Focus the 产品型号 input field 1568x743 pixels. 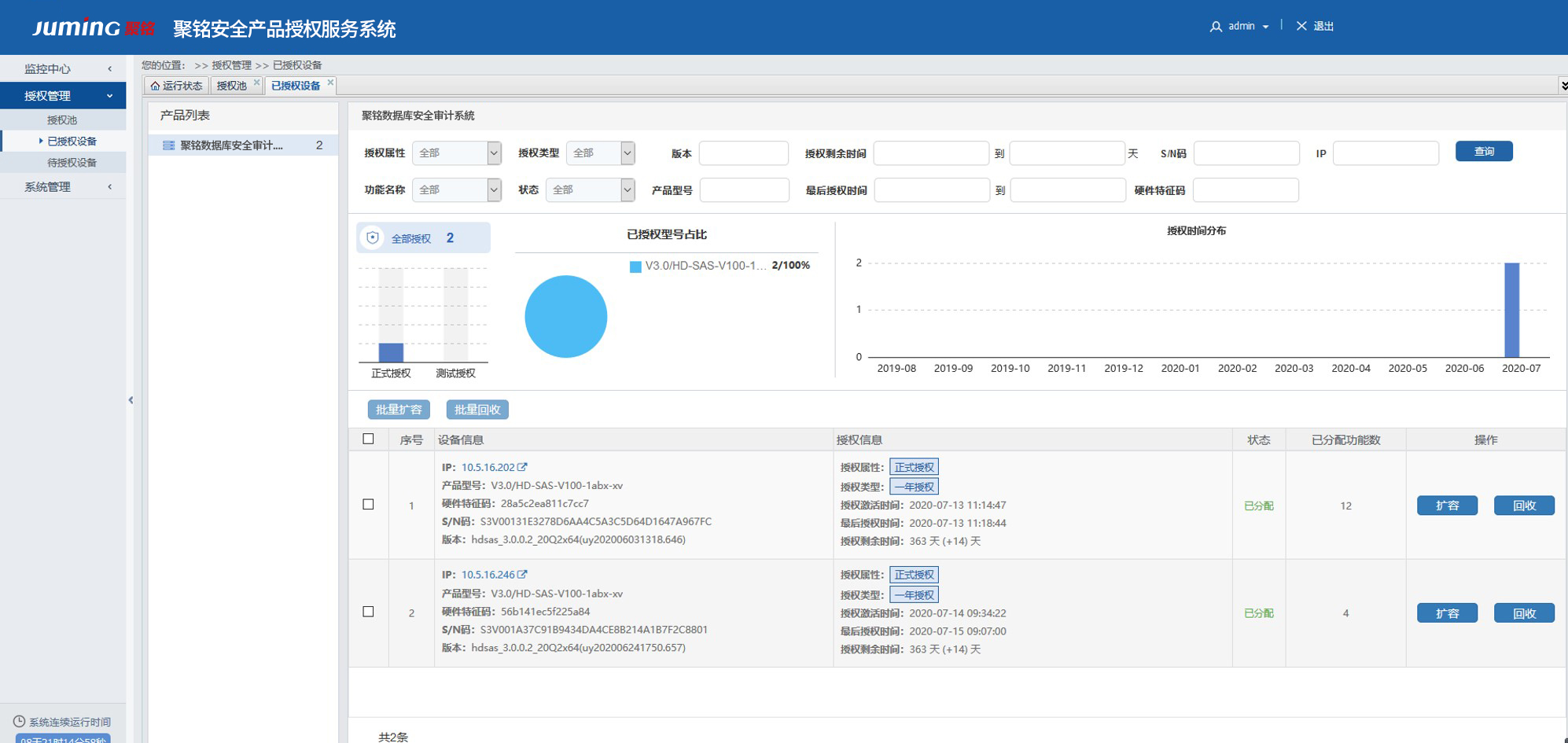[744, 189]
